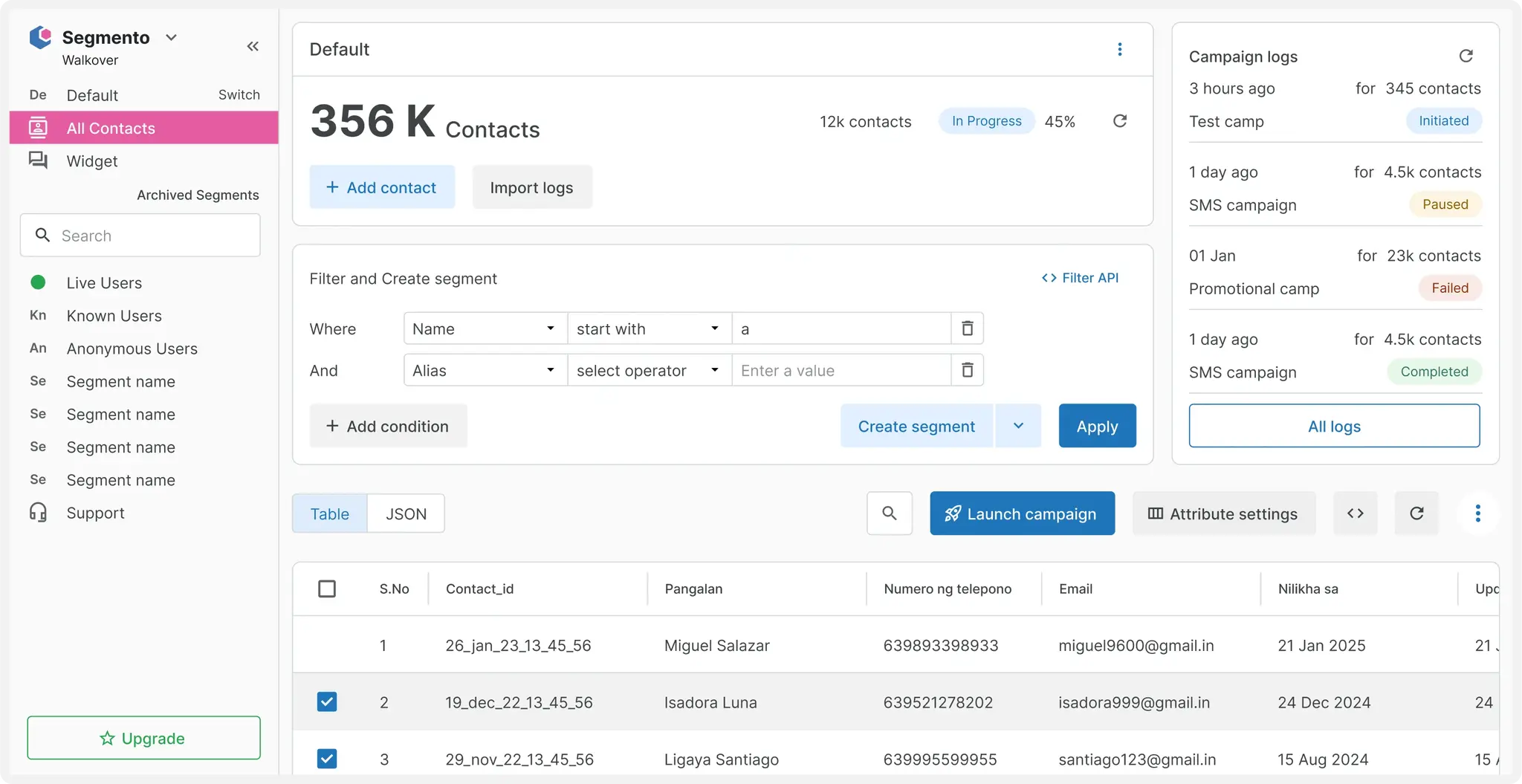The image size is (1522, 784).
Task: Uncheck the Isadora Luna row checkbox
Action: tap(327, 702)
